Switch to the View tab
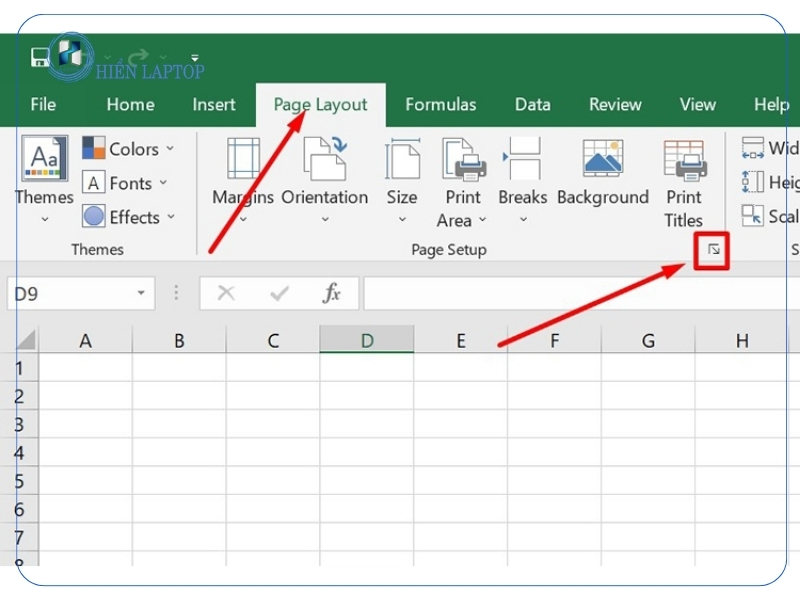 coord(697,105)
